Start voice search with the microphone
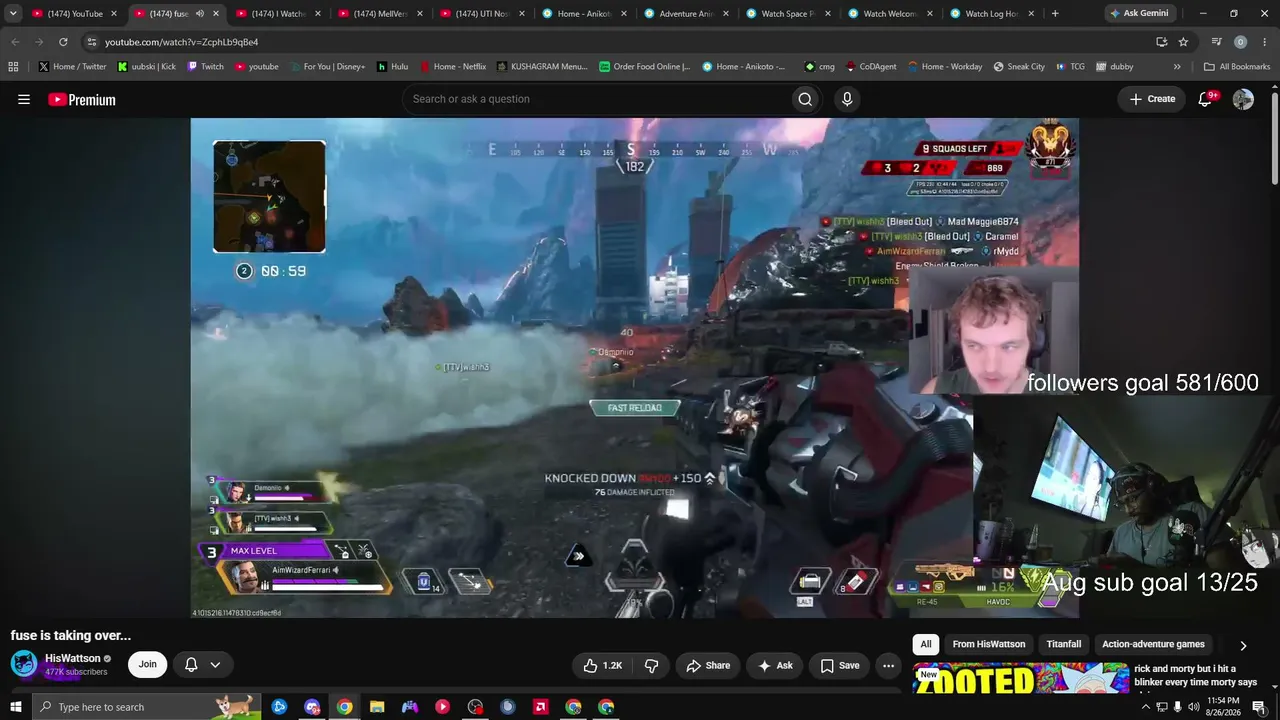This screenshot has height=720, width=1280. (847, 99)
